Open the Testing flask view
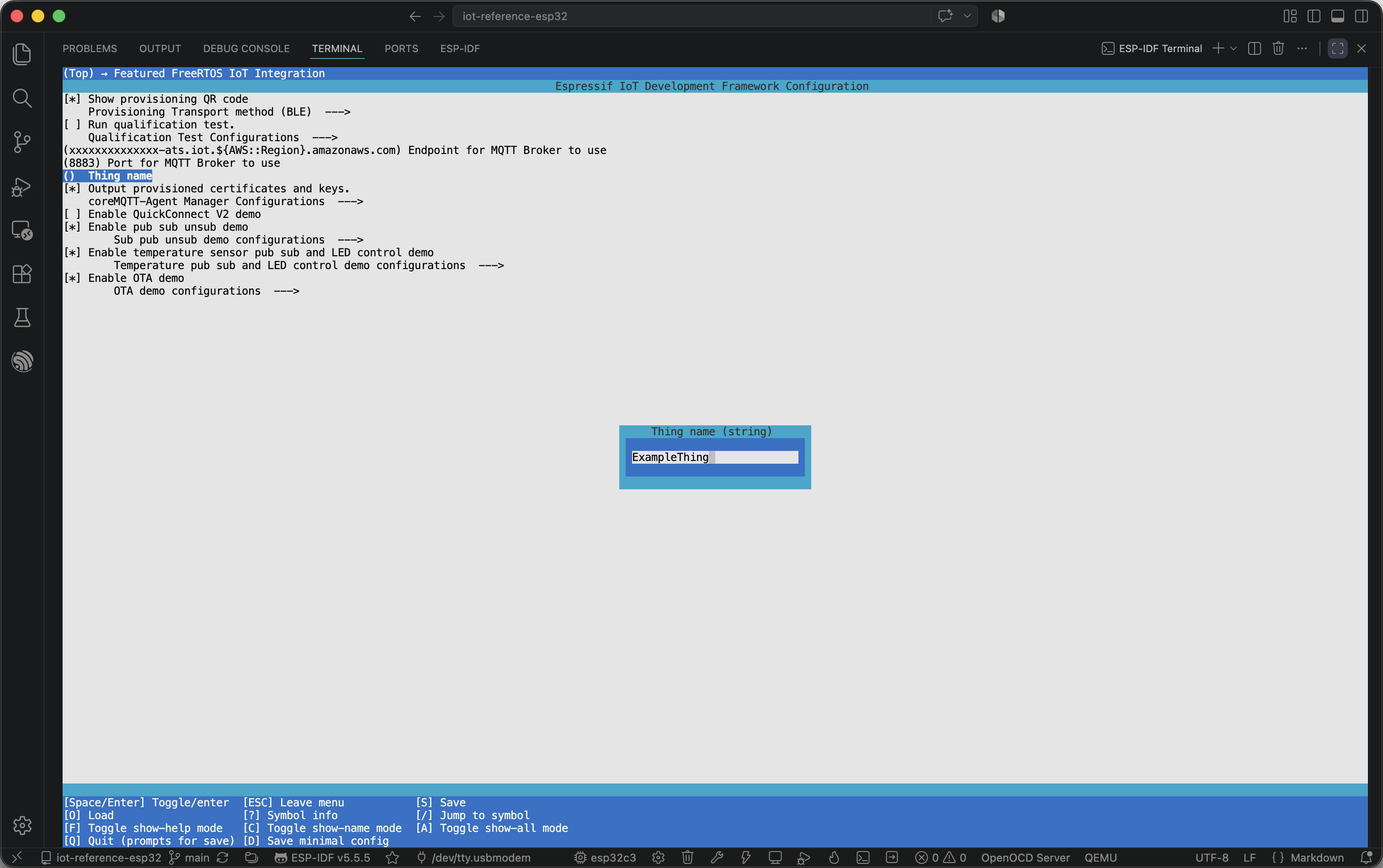The width and height of the screenshot is (1383, 868). pyautogui.click(x=22, y=318)
